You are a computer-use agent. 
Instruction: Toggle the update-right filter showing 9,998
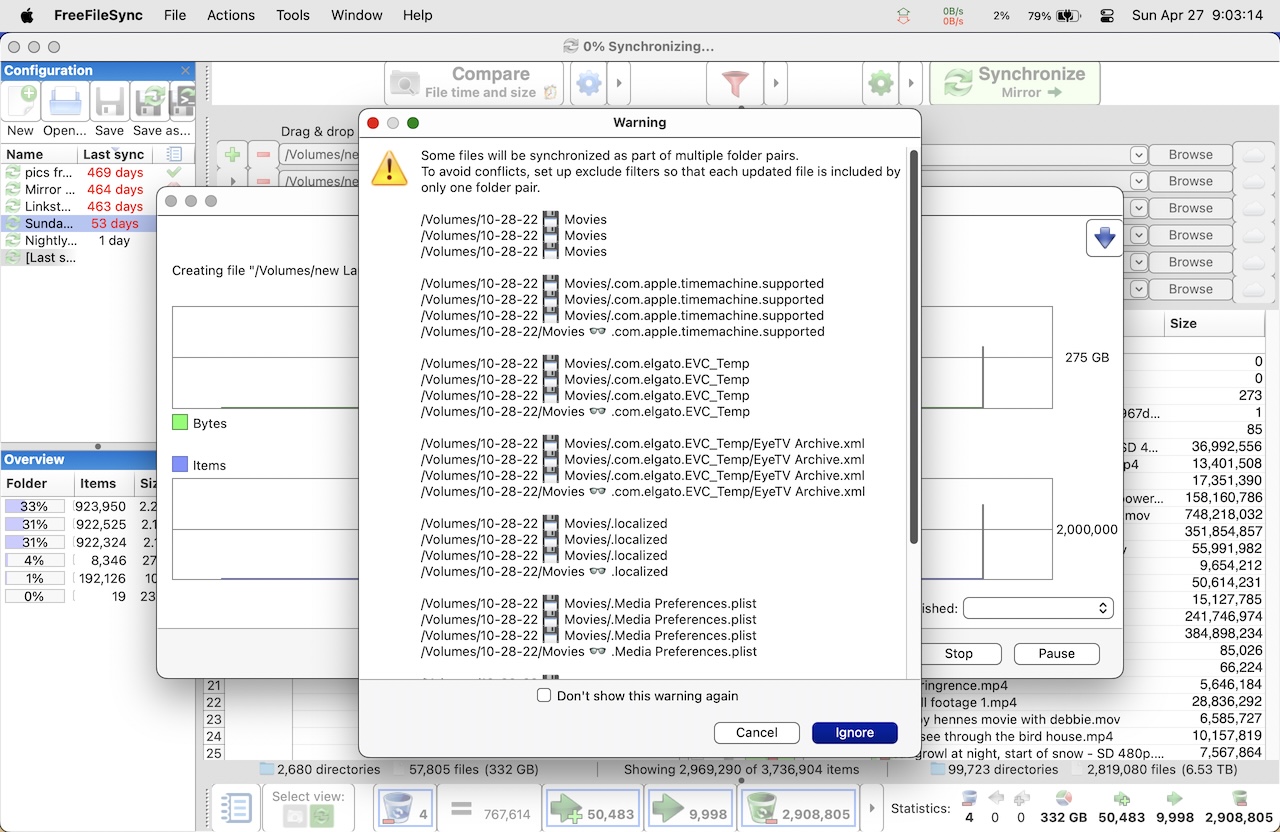(x=689, y=808)
